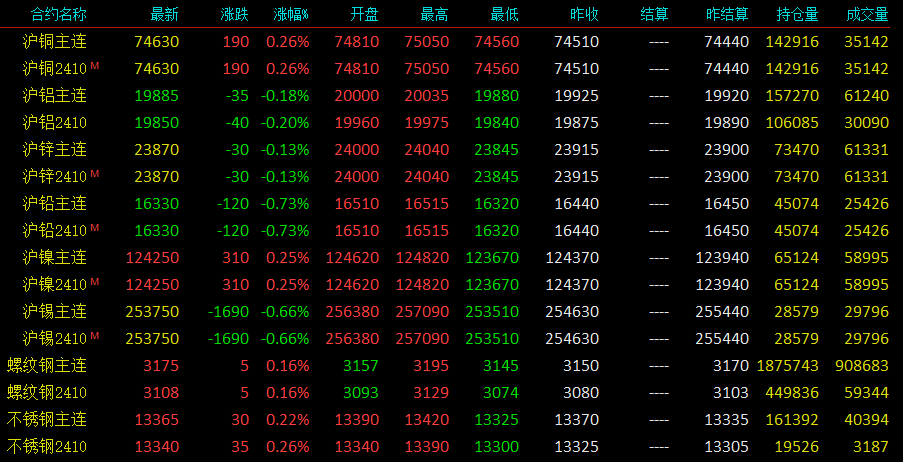Image resolution: width=903 pixels, height=462 pixels.
Task: Select the 沪镍主连 row
Action: point(452,257)
